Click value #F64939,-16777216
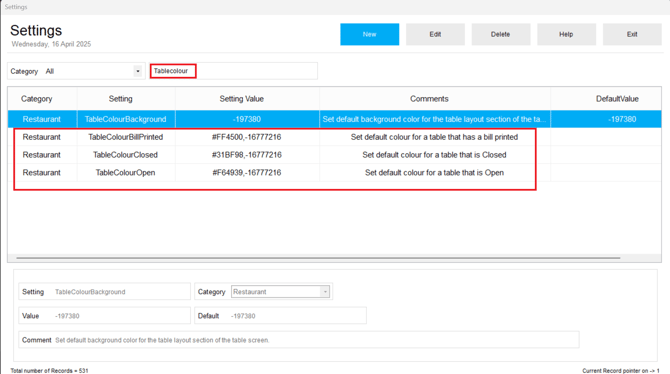 [x=247, y=173]
